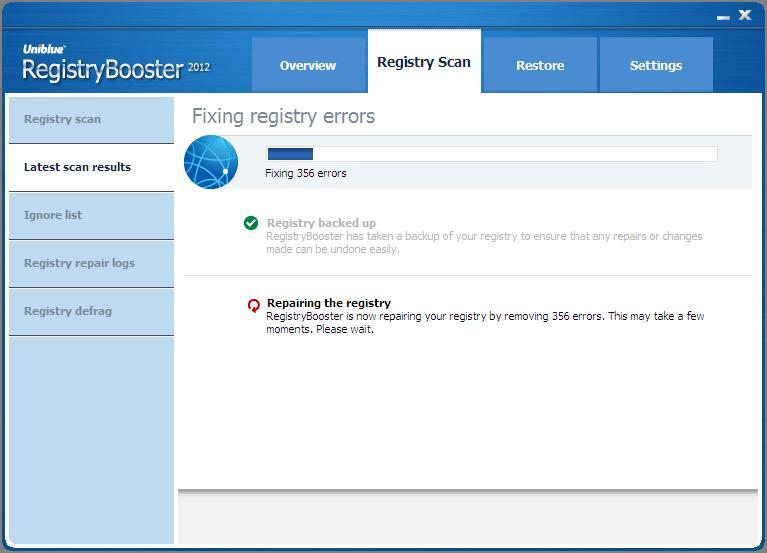Click the 'Fixing registry errors' heading
This screenshot has width=767, height=553.
pos(283,116)
